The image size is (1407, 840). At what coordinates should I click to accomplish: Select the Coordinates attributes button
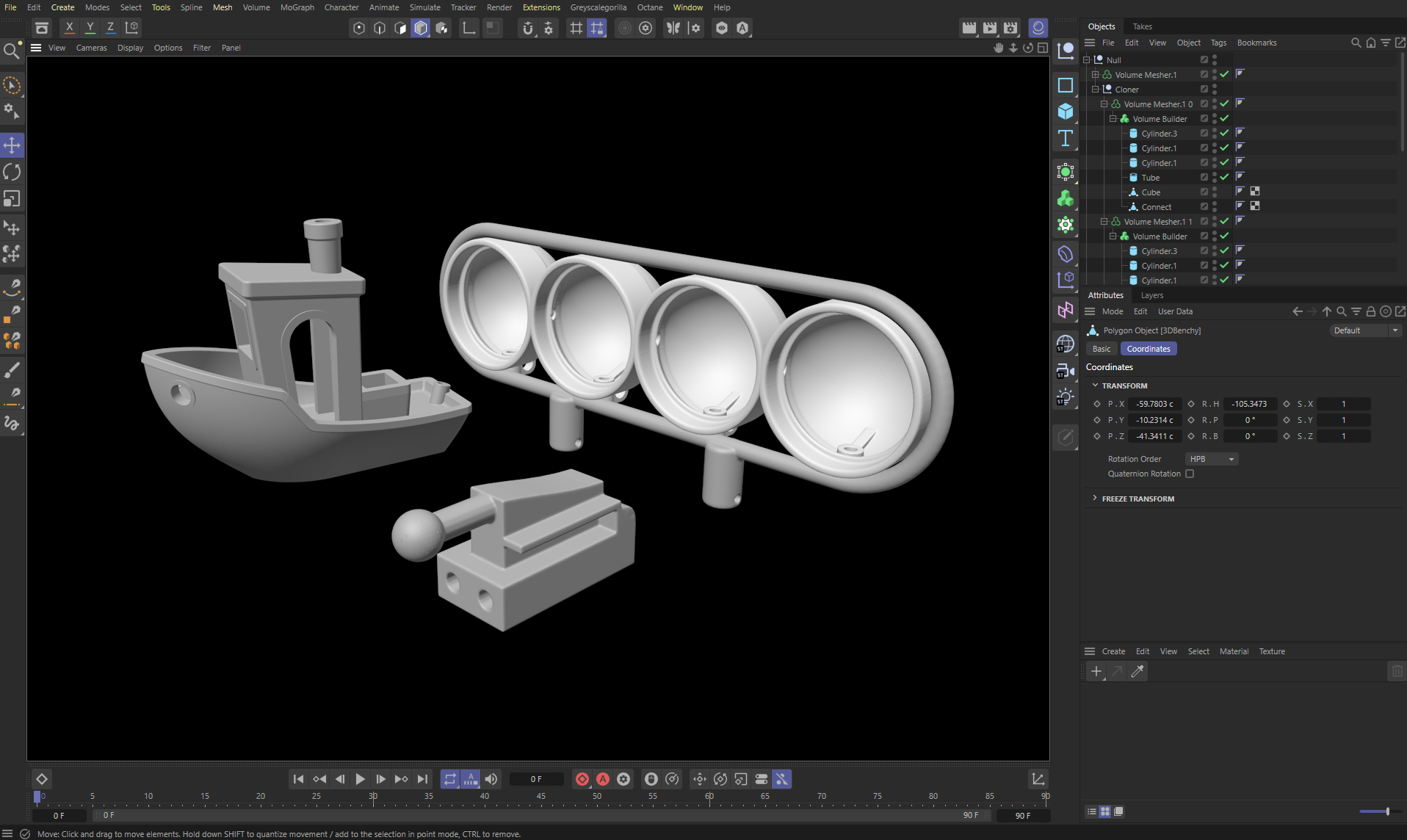tap(1149, 349)
